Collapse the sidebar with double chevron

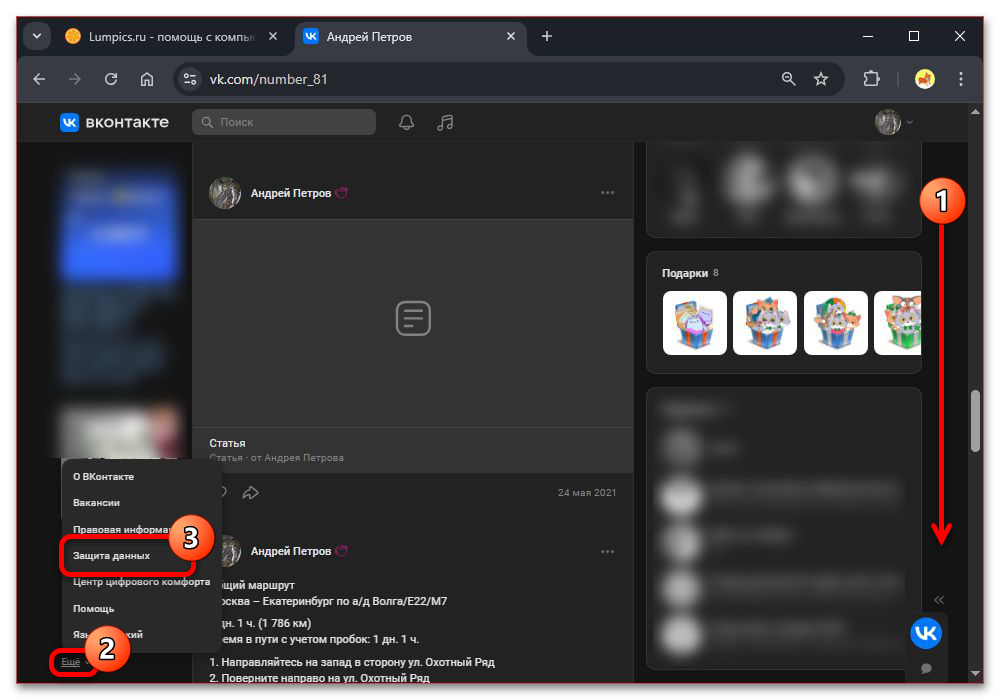pyautogui.click(x=939, y=600)
